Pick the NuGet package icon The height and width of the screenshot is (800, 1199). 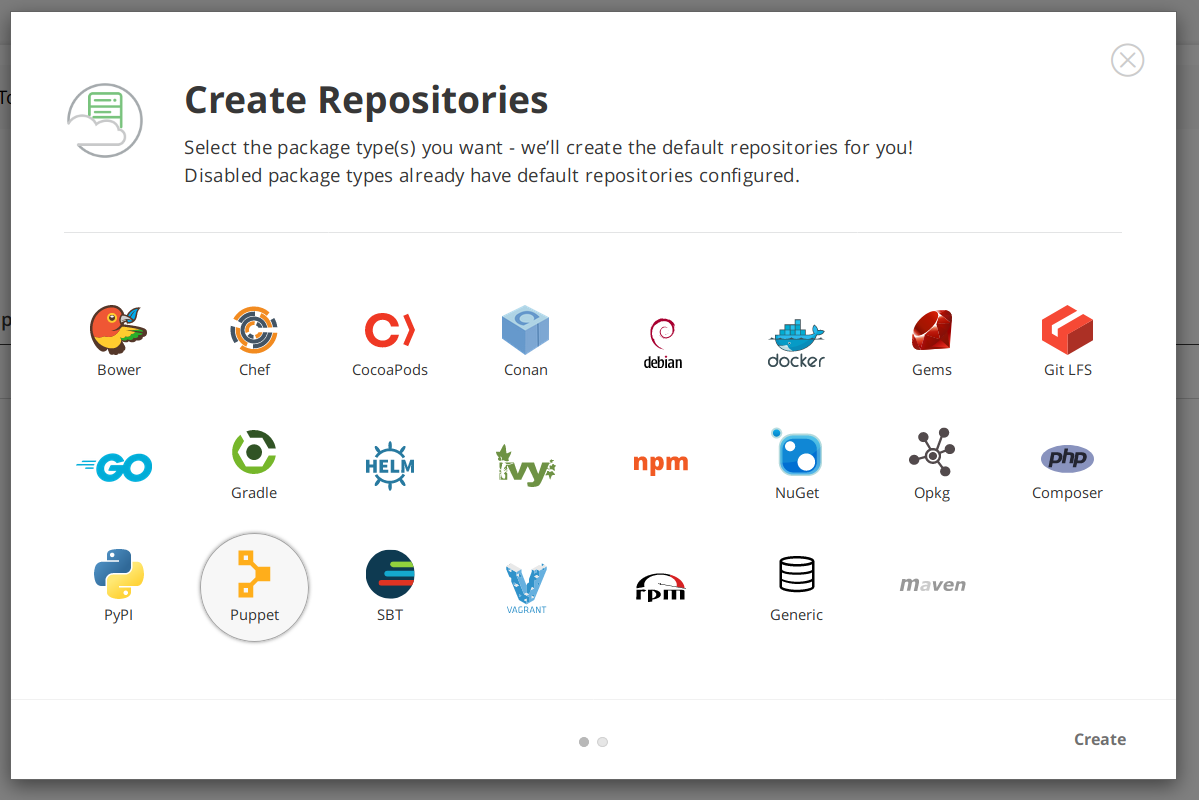point(797,465)
